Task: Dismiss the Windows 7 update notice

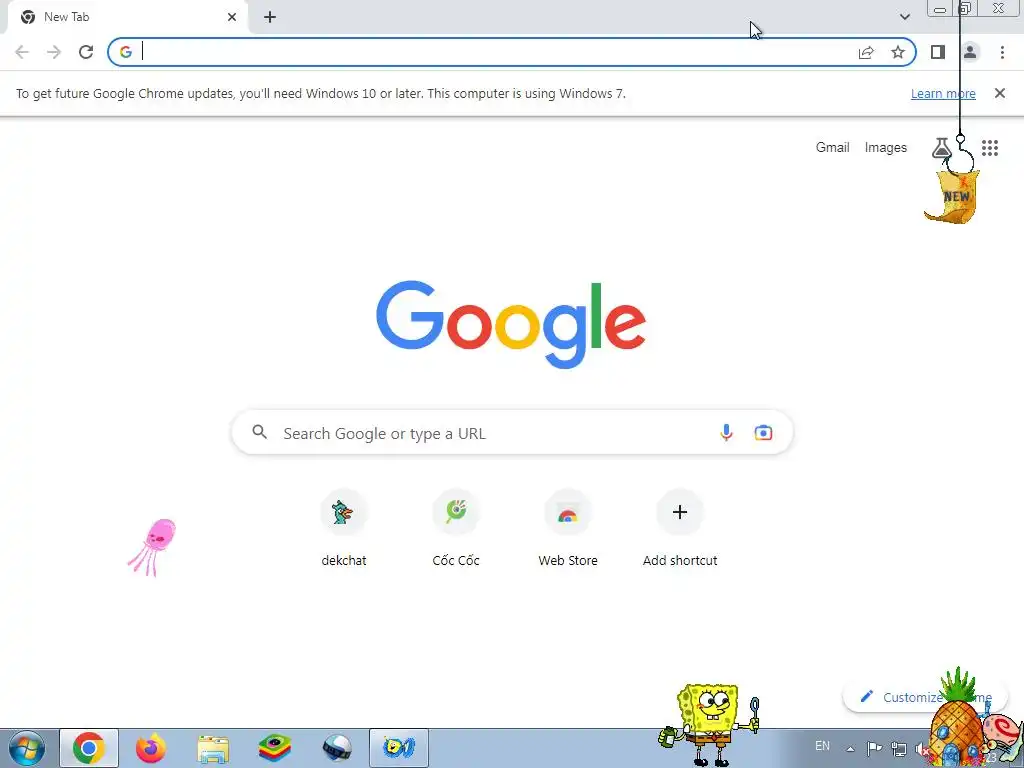Action: point(999,93)
